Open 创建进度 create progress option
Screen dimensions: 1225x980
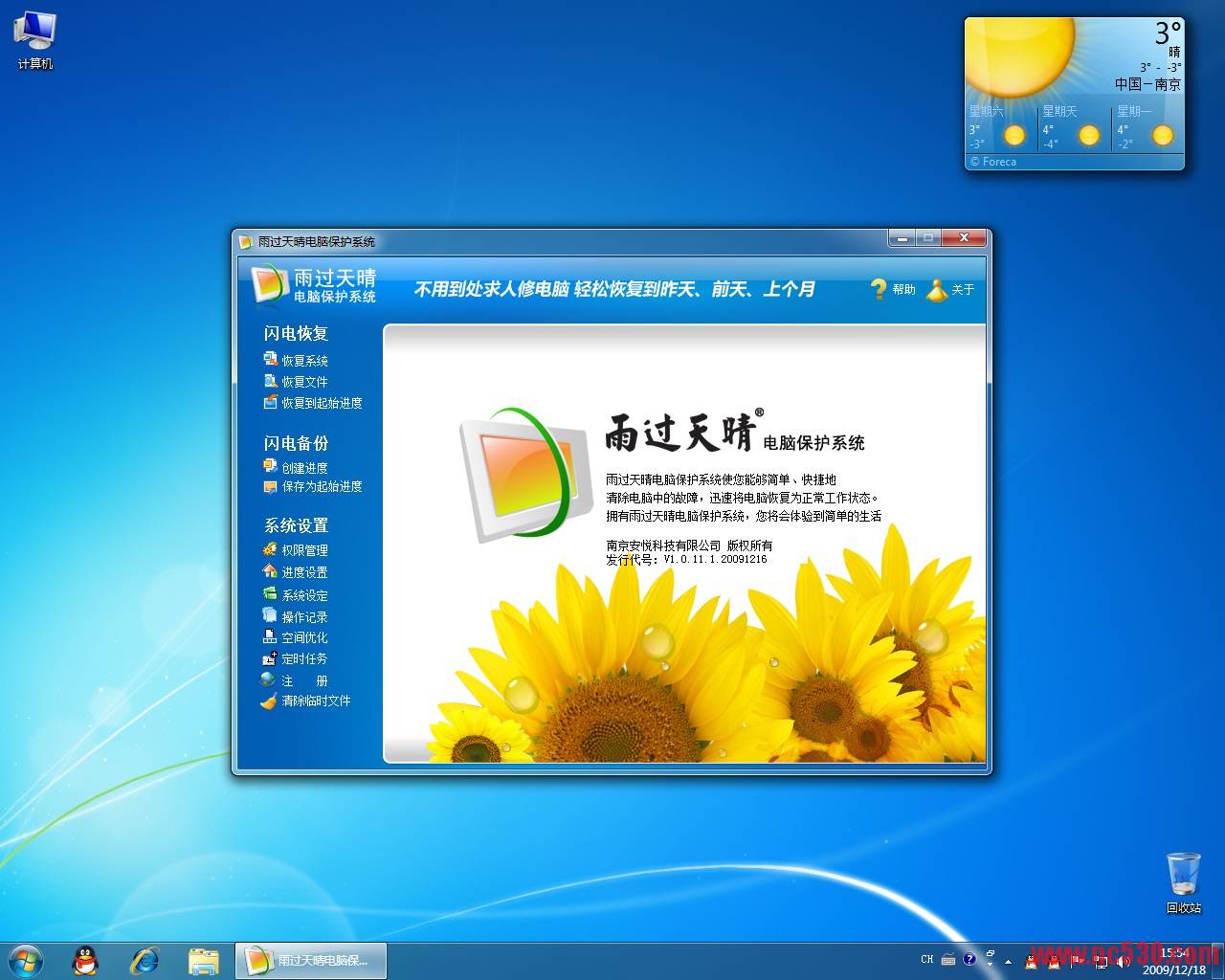[296, 467]
